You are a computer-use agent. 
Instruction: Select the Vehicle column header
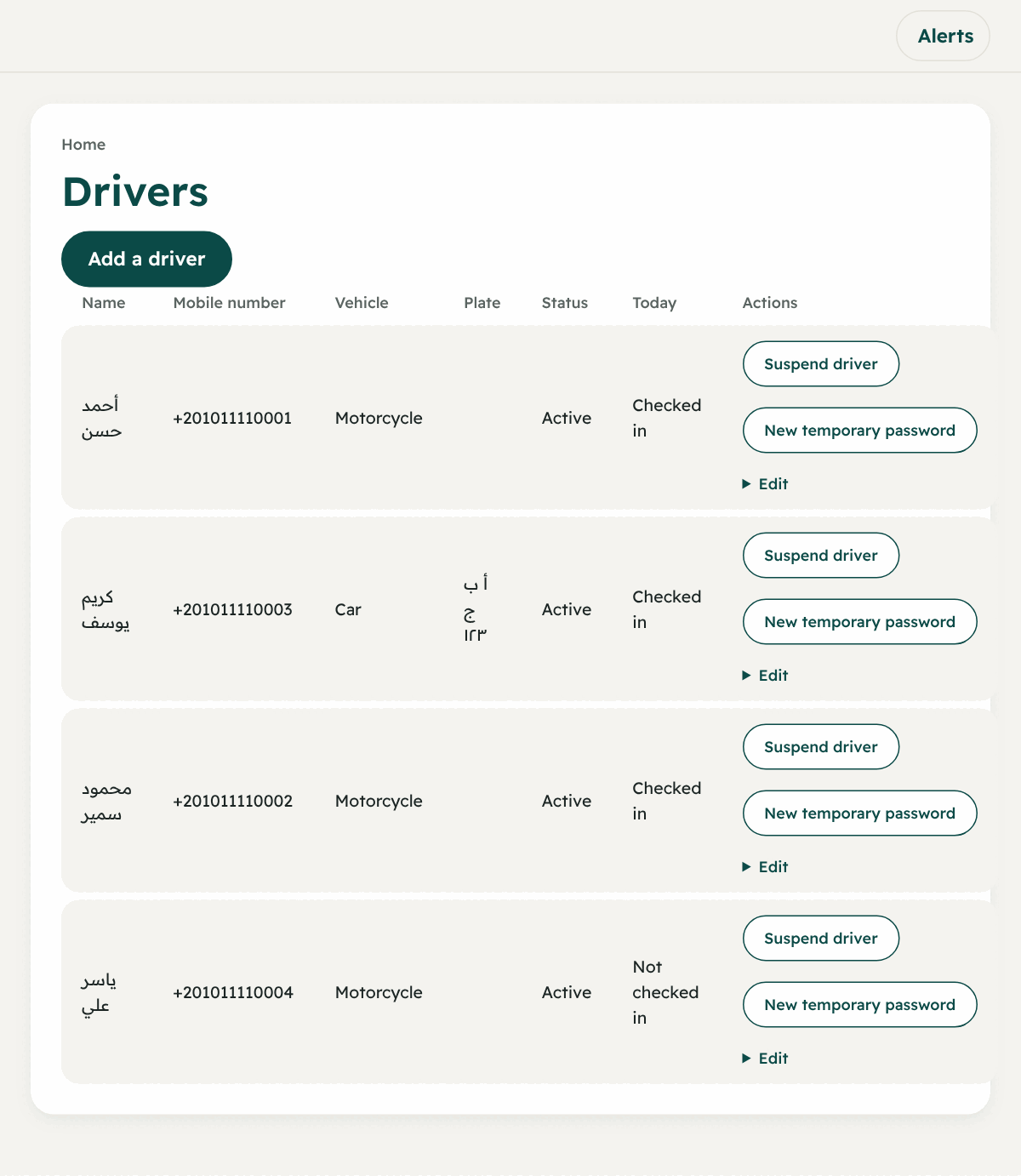[362, 303]
